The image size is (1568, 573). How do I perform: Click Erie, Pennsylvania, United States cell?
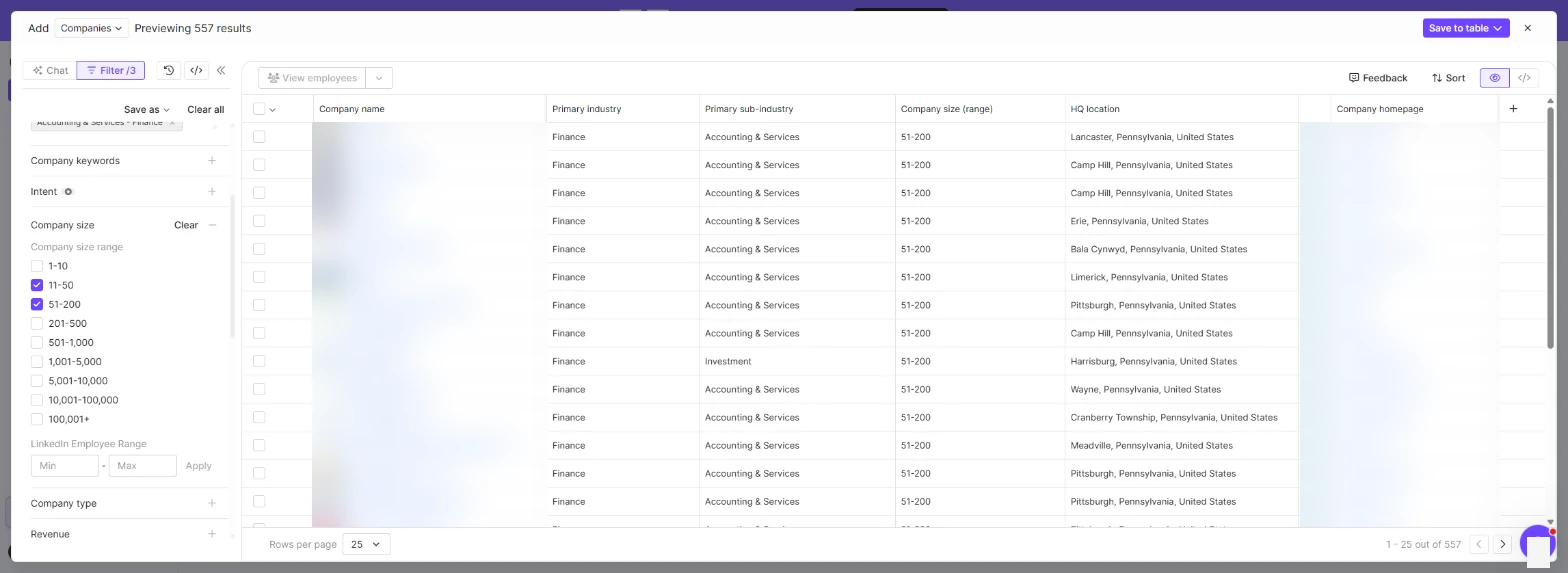click(1182, 221)
